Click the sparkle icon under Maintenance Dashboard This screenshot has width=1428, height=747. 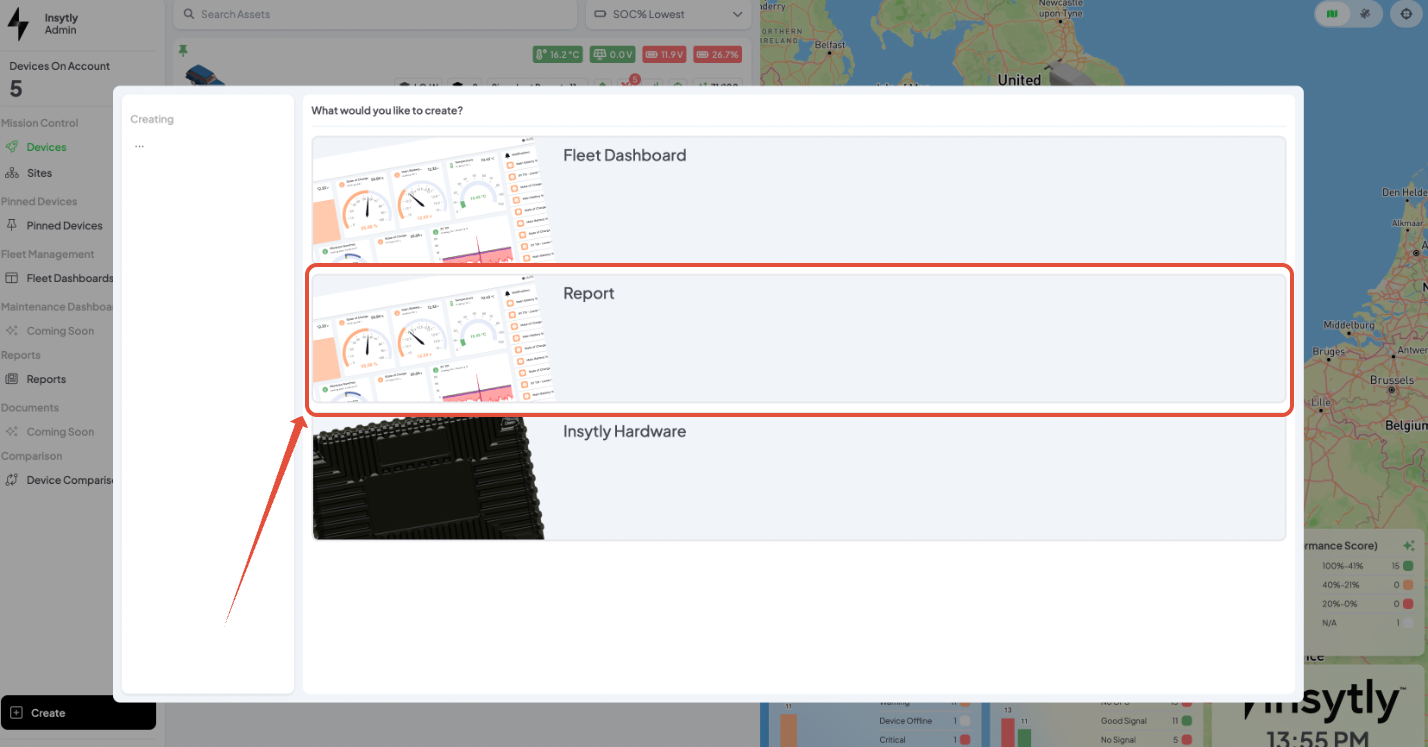tap(12, 331)
